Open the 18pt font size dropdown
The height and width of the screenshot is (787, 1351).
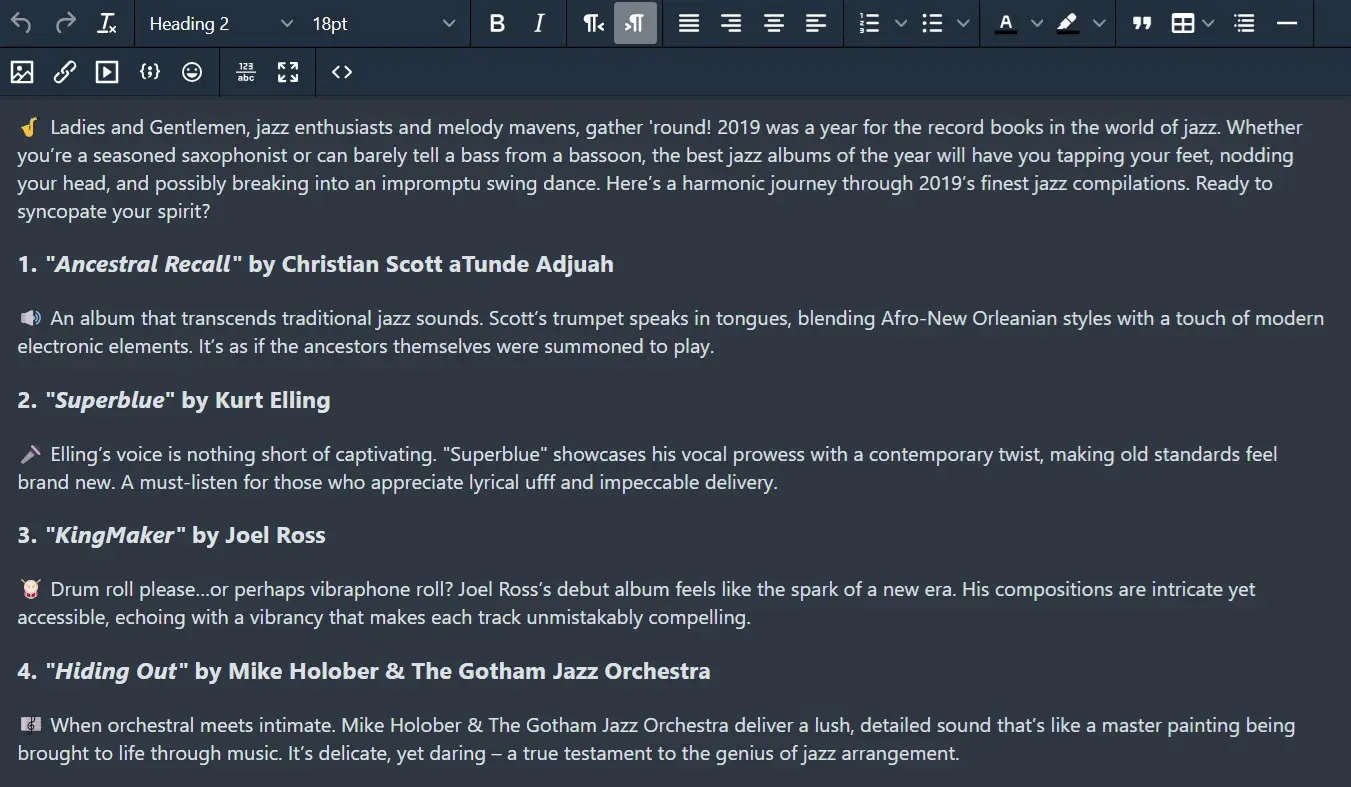(x=380, y=23)
